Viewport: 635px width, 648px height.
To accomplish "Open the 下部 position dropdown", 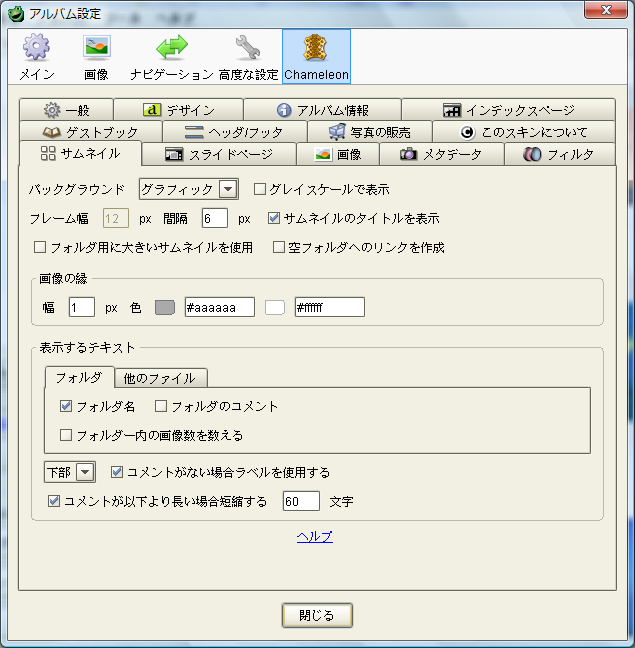I will click(x=70, y=472).
